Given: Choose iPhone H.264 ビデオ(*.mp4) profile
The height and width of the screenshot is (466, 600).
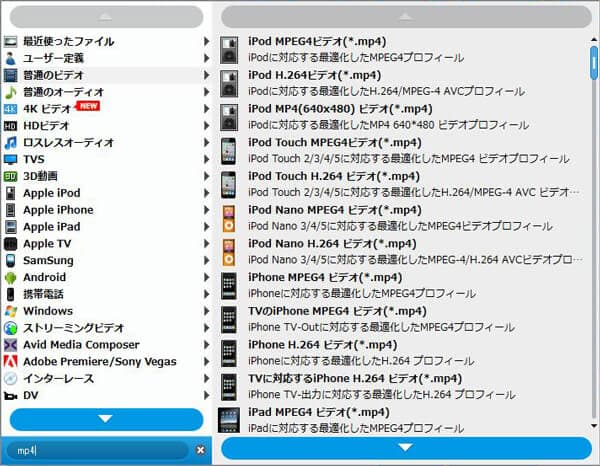Looking at the screenshot, I should tap(402, 353).
